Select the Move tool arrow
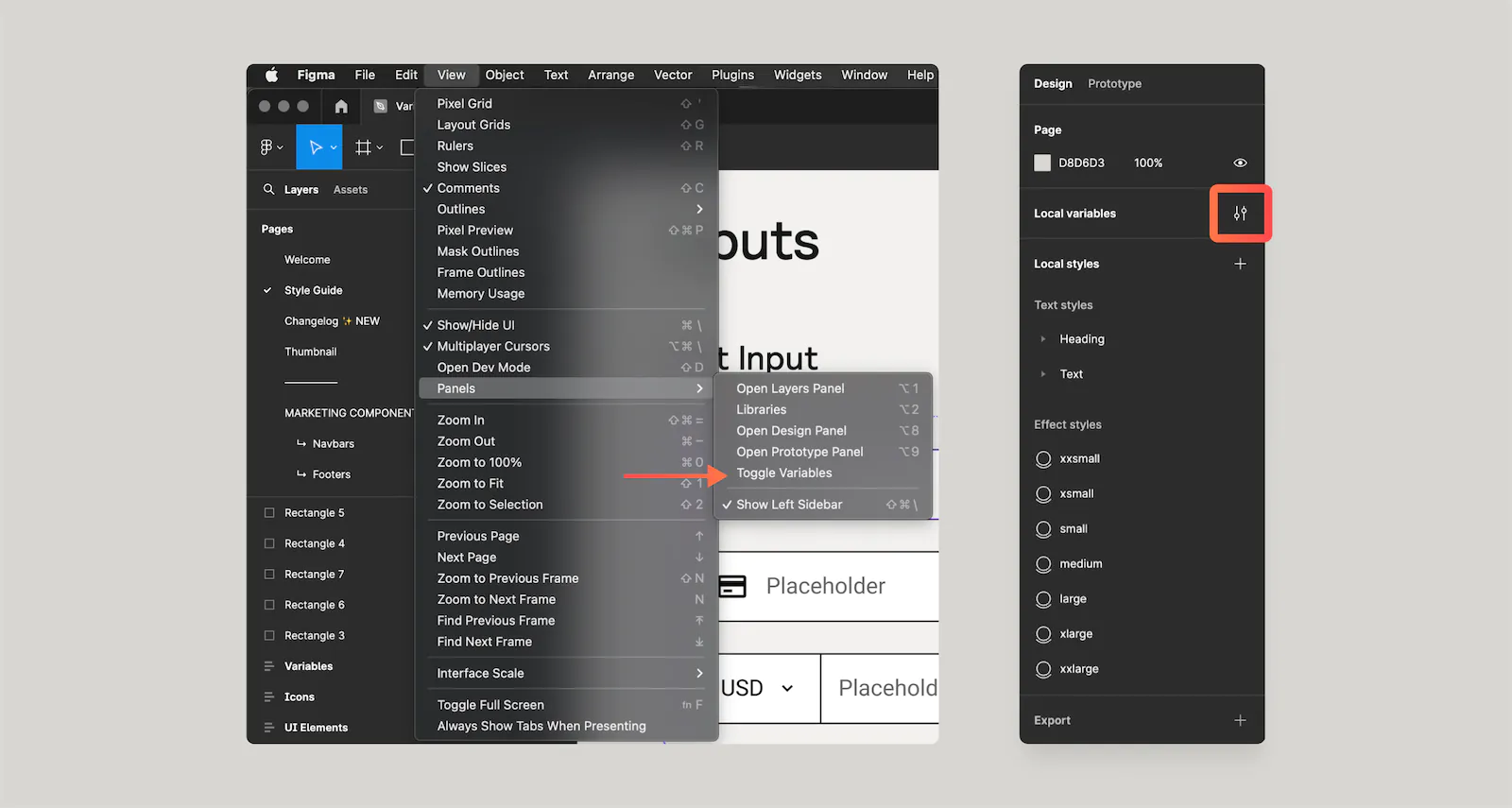This screenshot has width=1512, height=808. coord(316,147)
